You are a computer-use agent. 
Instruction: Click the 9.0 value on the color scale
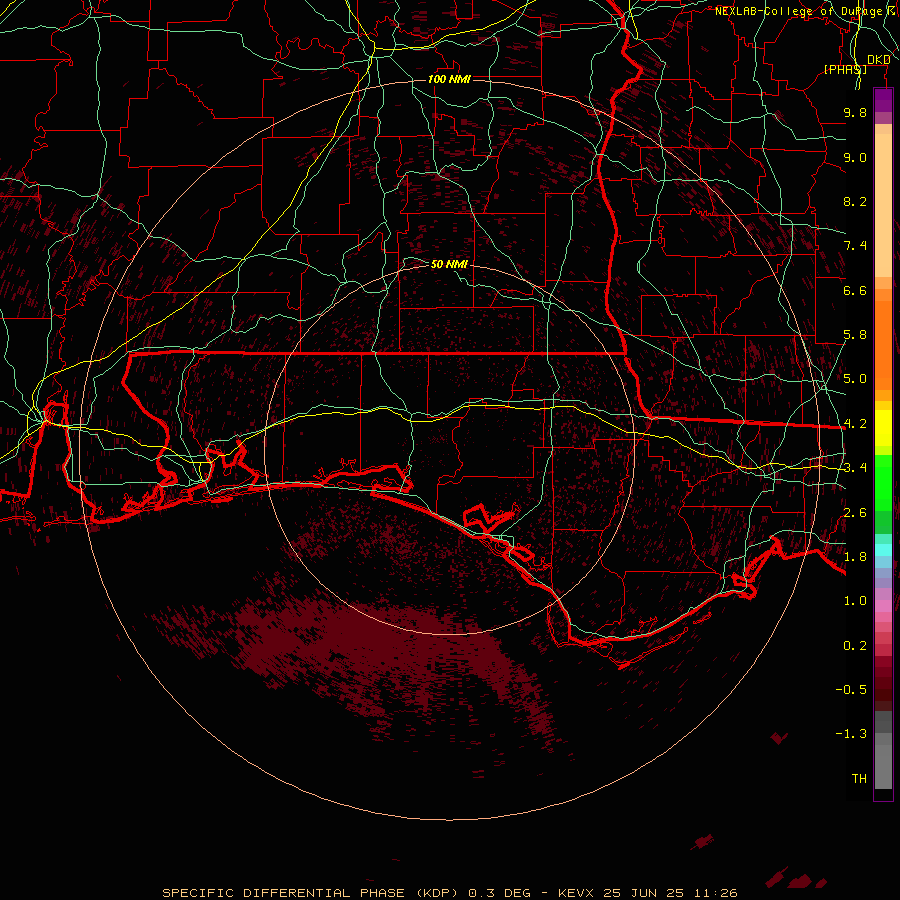tap(855, 157)
